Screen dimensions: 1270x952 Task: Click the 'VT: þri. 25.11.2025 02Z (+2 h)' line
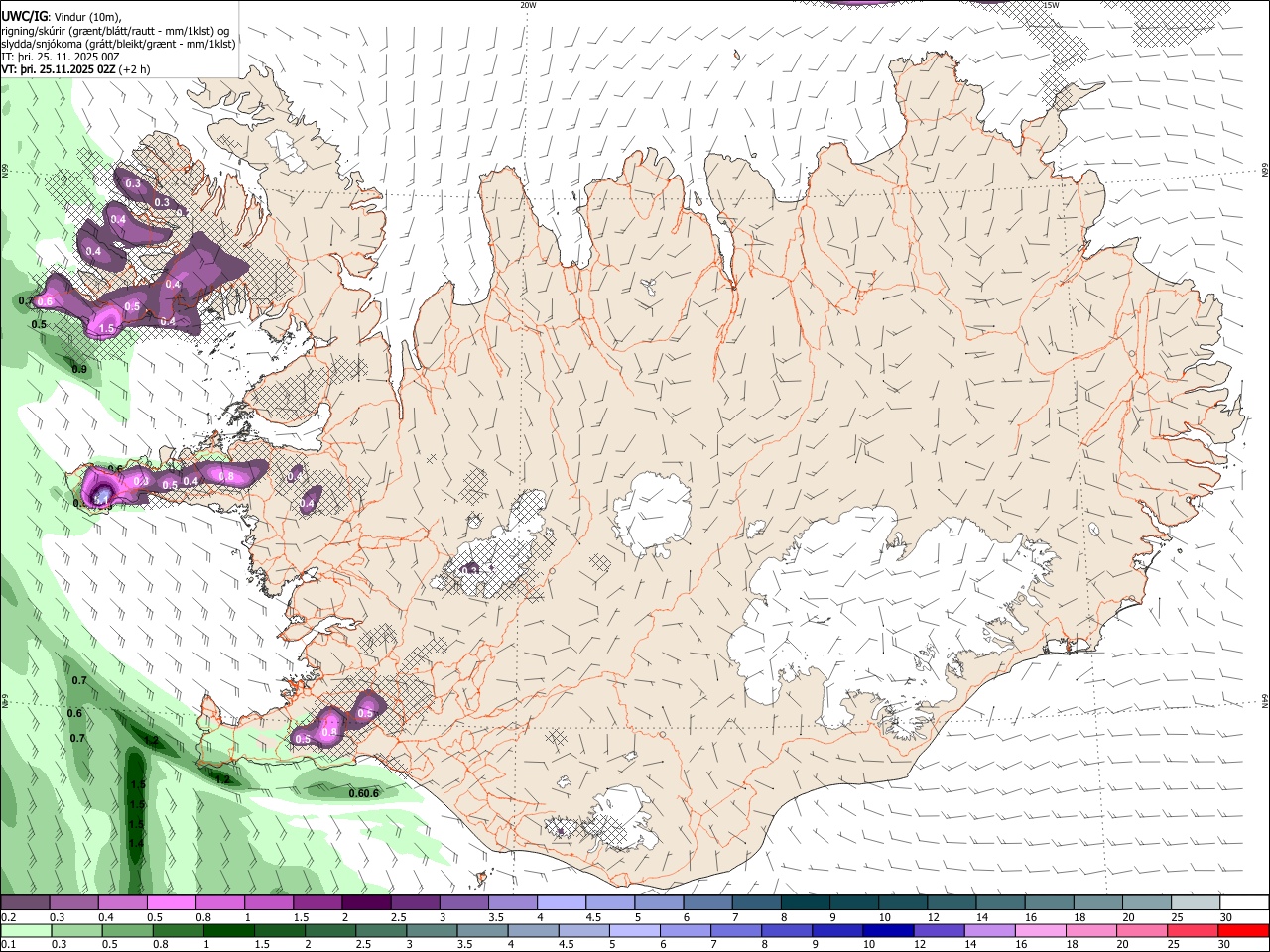[76, 69]
